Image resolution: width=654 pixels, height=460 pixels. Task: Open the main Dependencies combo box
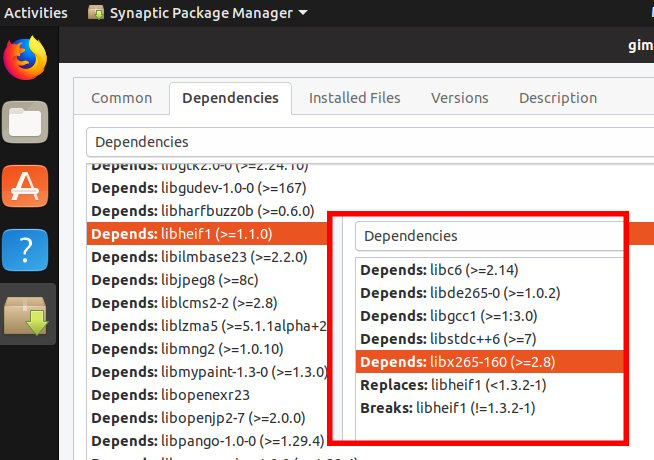click(x=370, y=142)
